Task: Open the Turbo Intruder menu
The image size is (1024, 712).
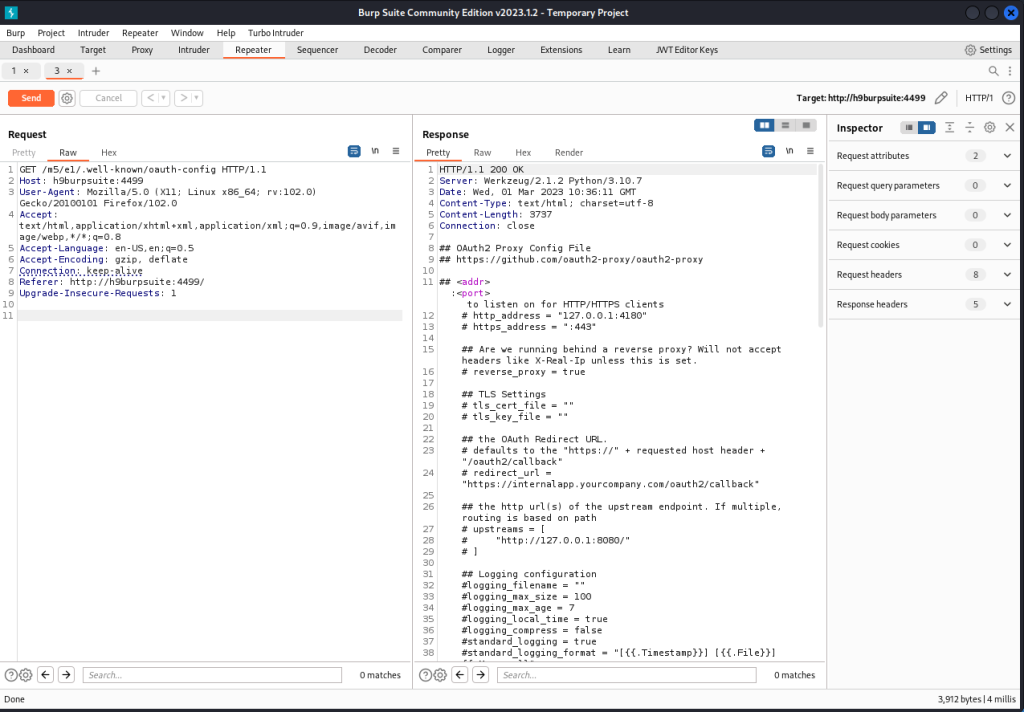Action: tap(276, 33)
